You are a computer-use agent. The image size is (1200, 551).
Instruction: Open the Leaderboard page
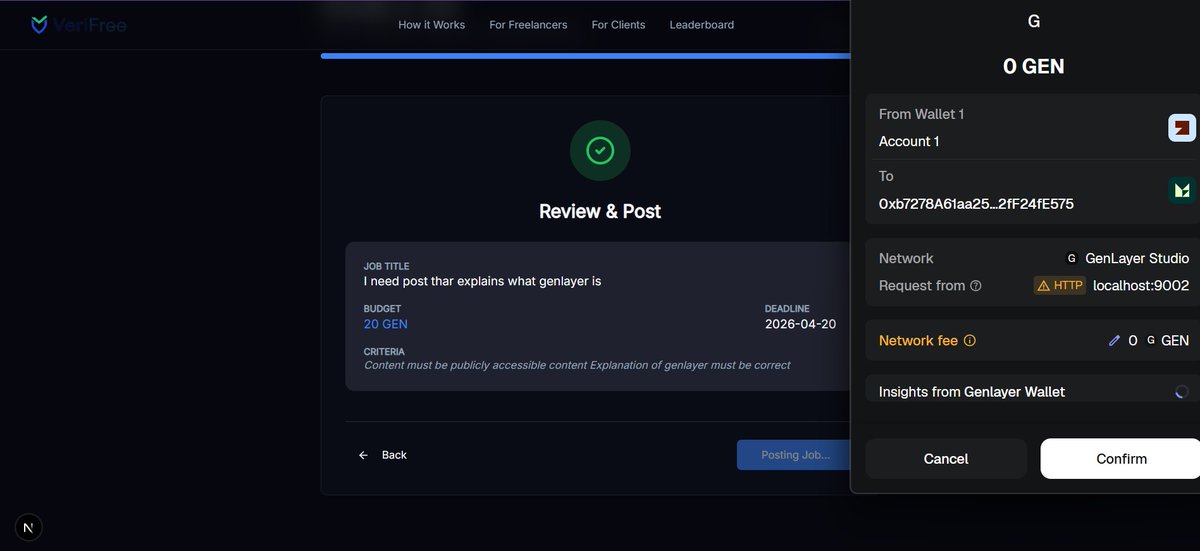(701, 25)
